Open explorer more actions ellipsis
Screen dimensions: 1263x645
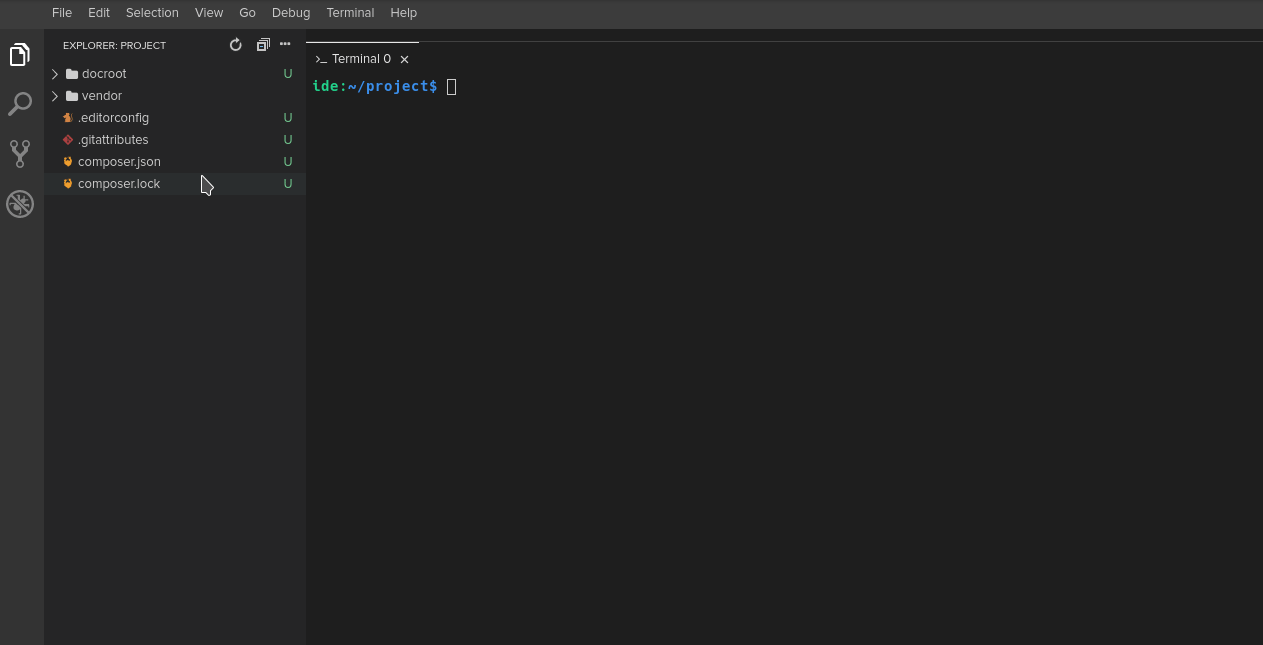(285, 44)
